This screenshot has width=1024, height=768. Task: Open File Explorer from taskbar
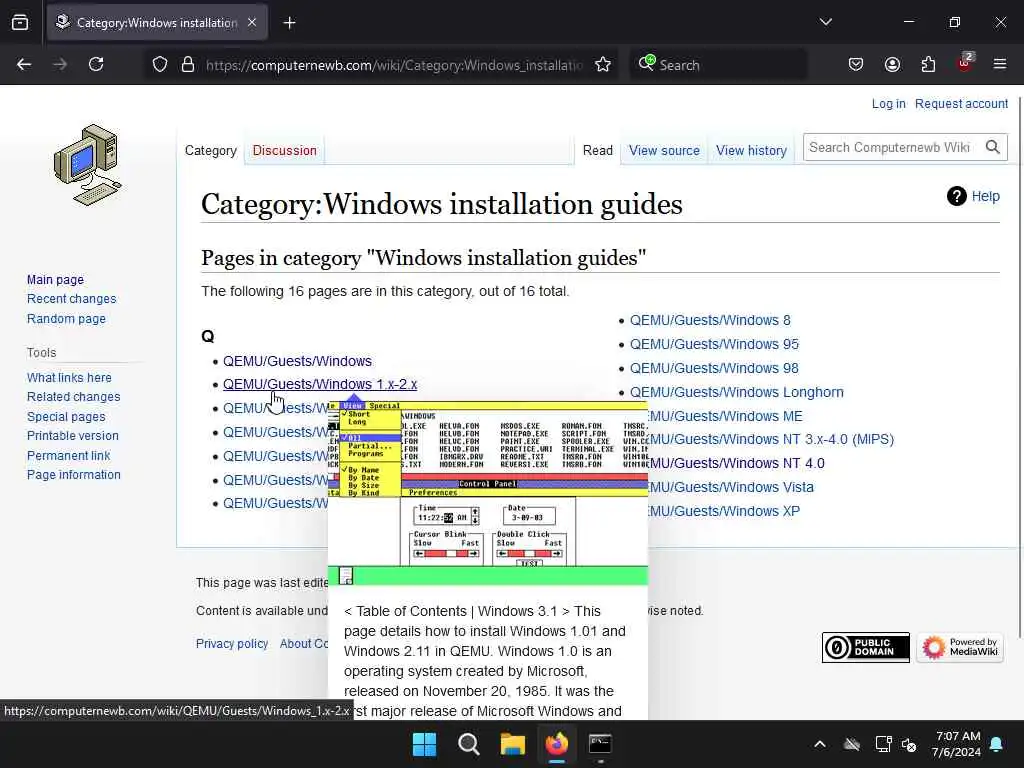(x=513, y=744)
